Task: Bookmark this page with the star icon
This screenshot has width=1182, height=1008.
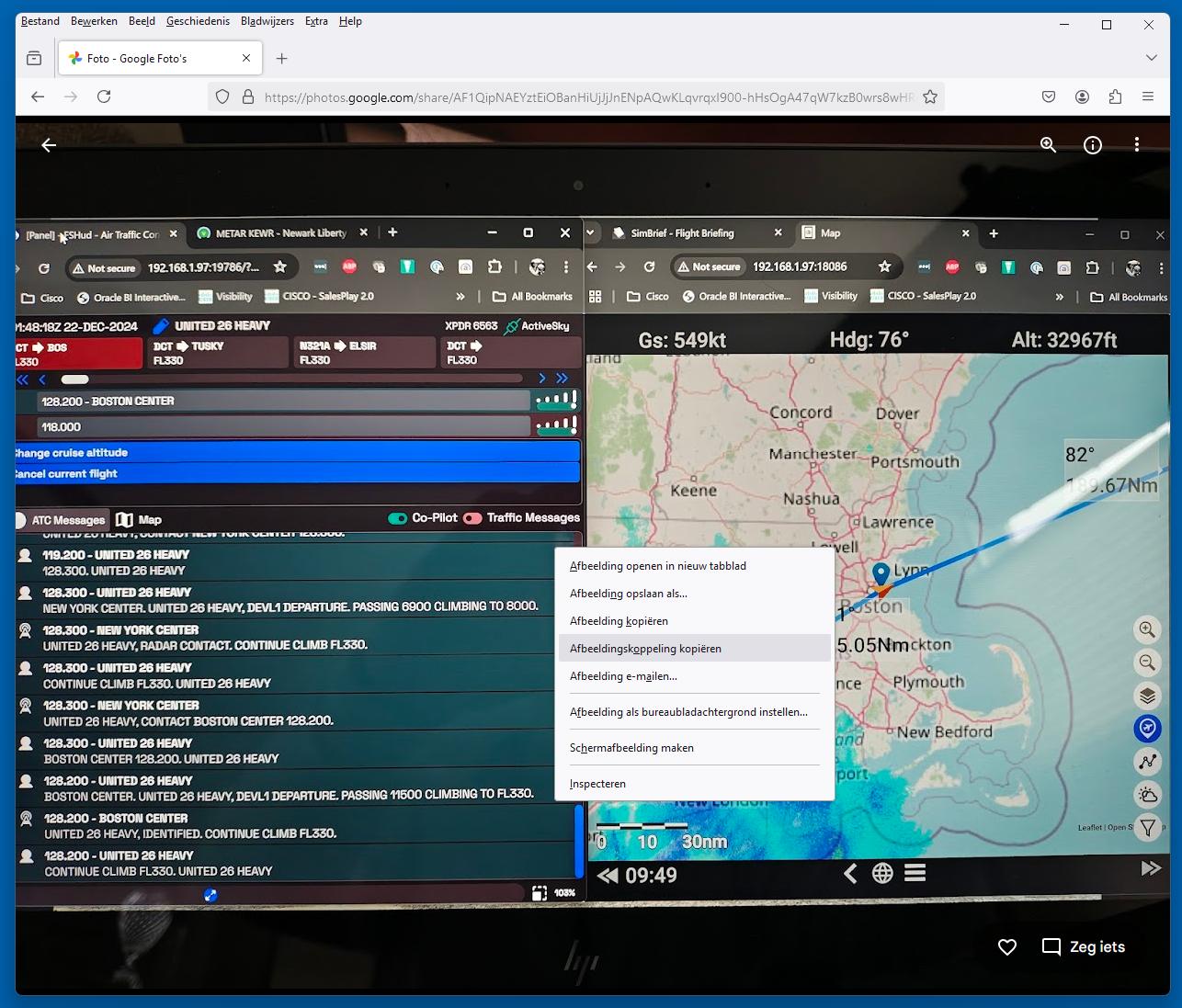Action: pyautogui.click(x=930, y=96)
